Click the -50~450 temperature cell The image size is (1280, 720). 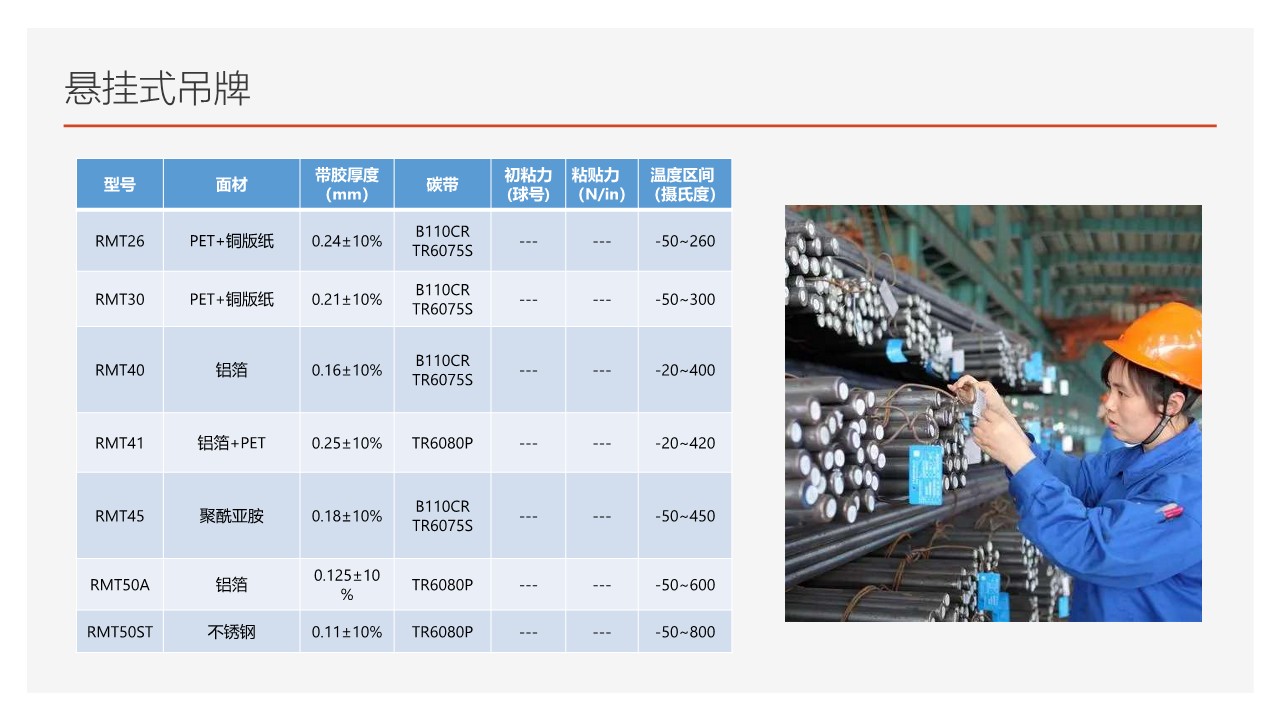point(685,516)
